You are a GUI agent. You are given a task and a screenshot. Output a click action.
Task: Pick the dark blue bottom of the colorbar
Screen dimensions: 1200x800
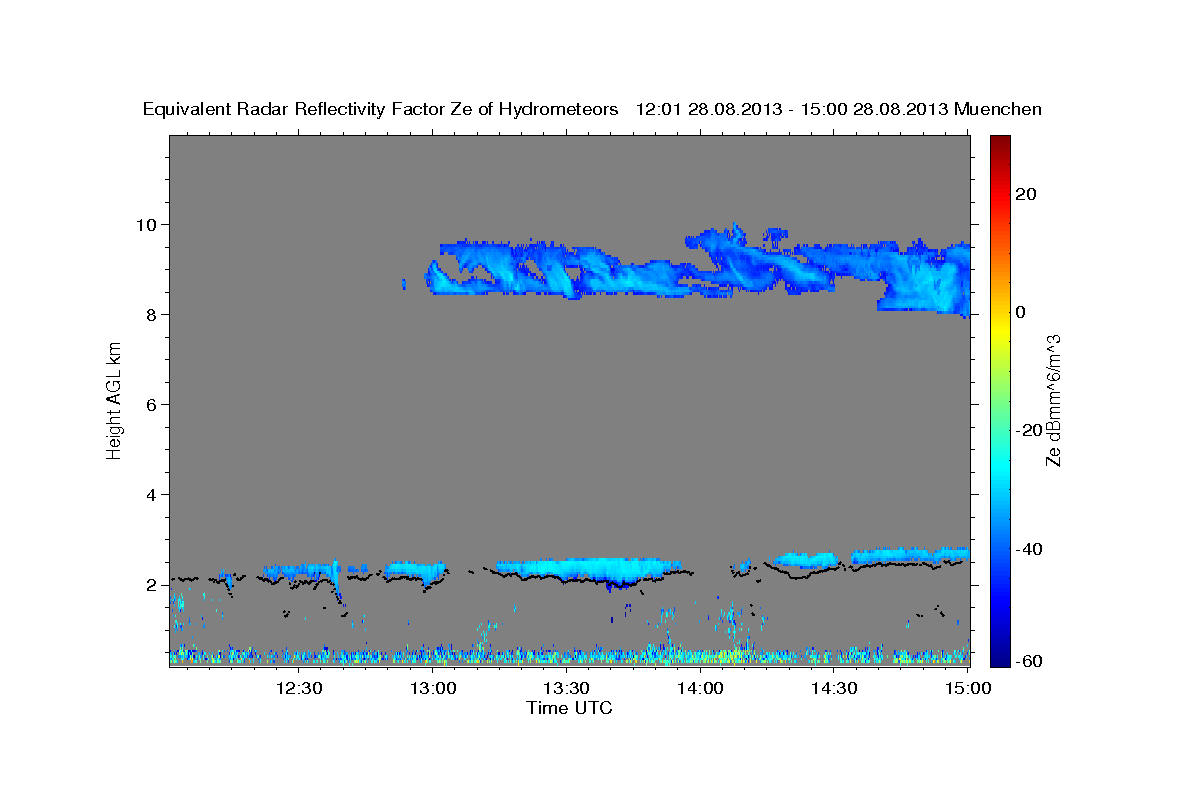[999, 660]
